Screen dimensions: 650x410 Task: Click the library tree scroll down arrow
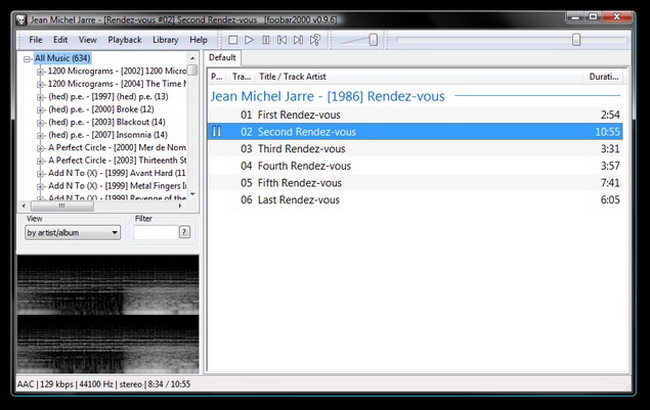tap(192, 194)
